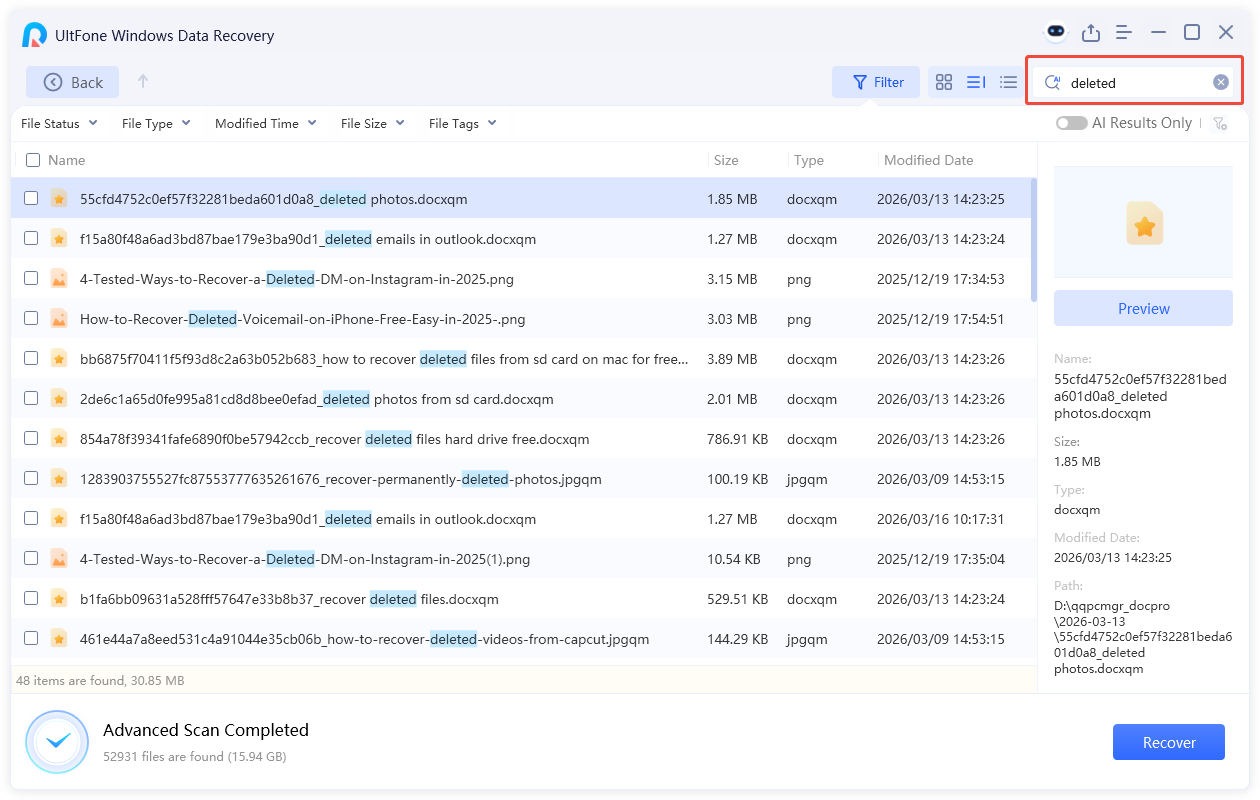Open the Modified Time dropdown

(x=265, y=123)
